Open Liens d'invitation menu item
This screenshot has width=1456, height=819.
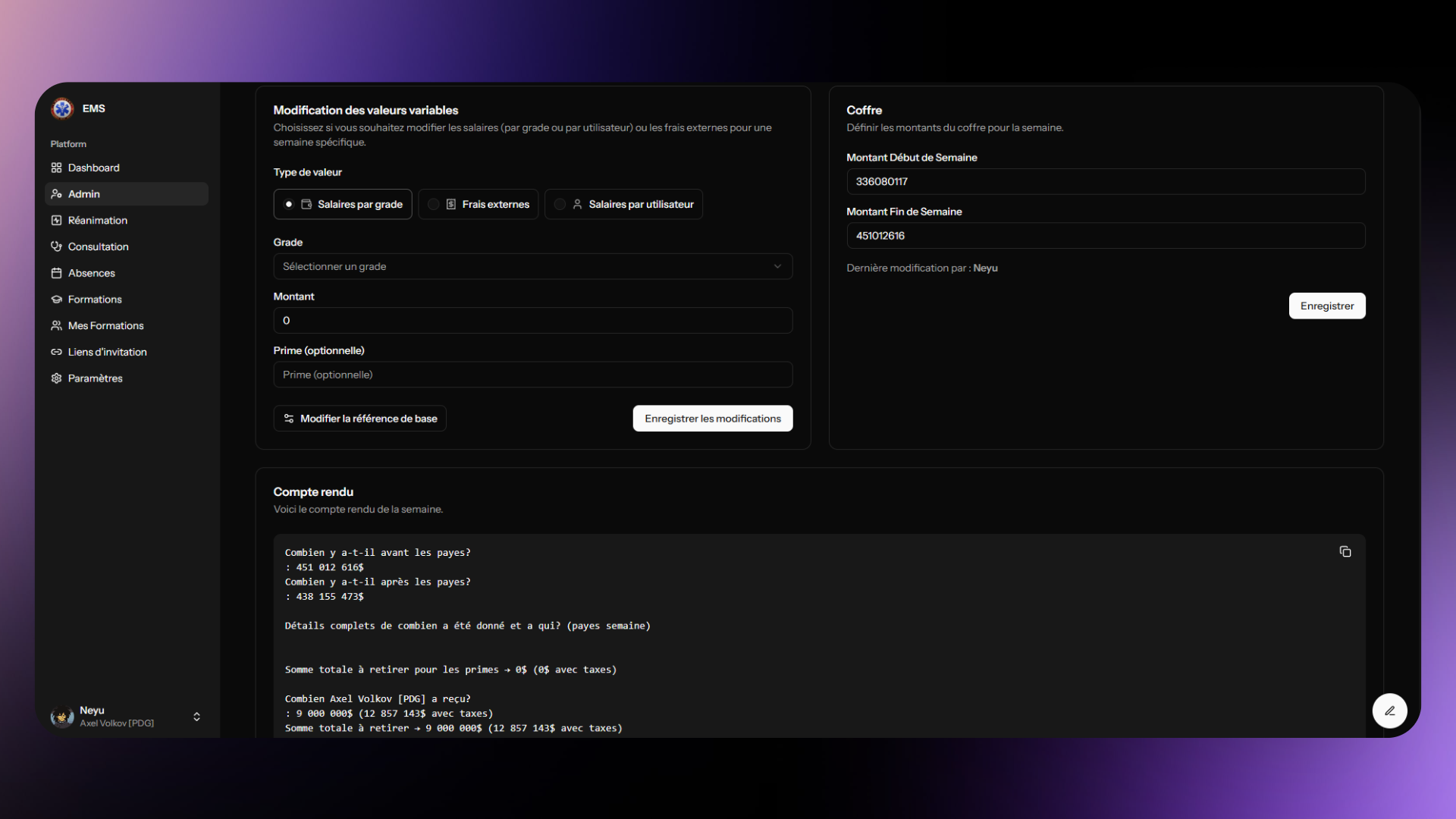pyautogui.click(x=107, y=352)
